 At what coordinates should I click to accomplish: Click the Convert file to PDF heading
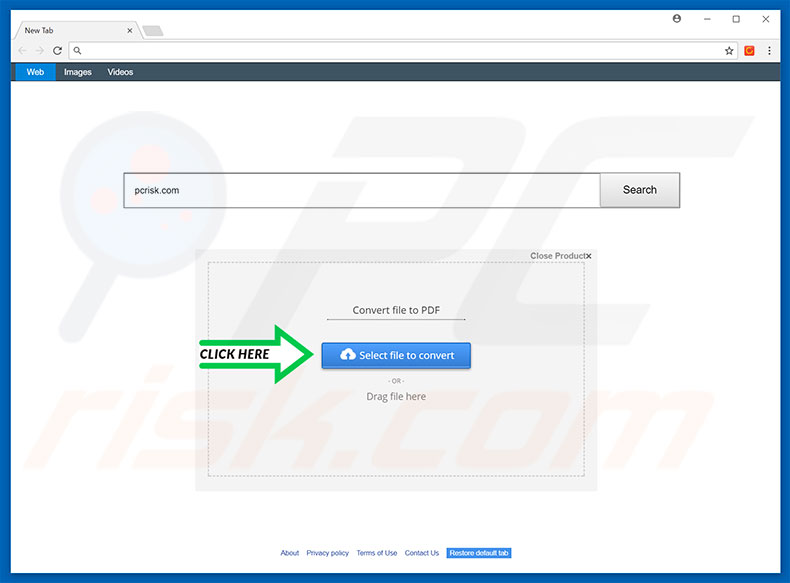point(396,310)
